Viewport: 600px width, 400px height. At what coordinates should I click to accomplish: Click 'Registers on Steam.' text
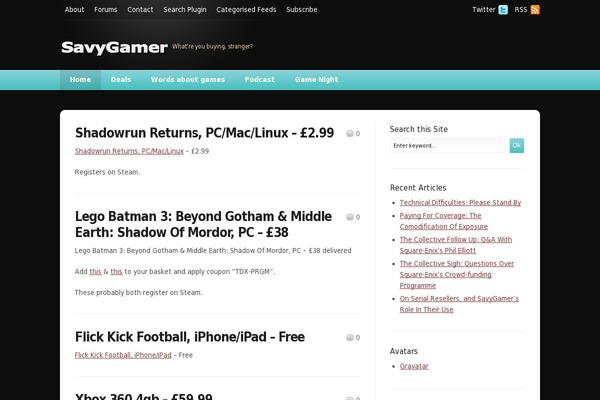click(x=108, y=172)
